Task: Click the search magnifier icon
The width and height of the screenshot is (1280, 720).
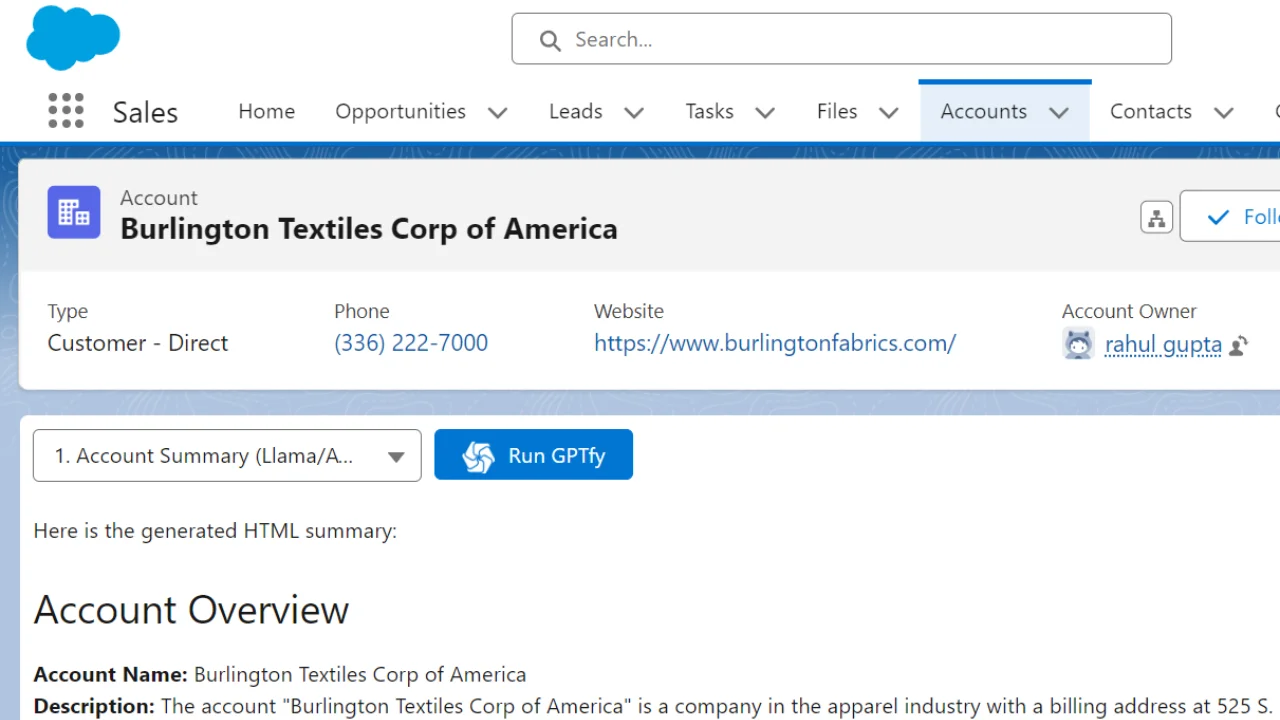Action: click(x=550, y=40)
